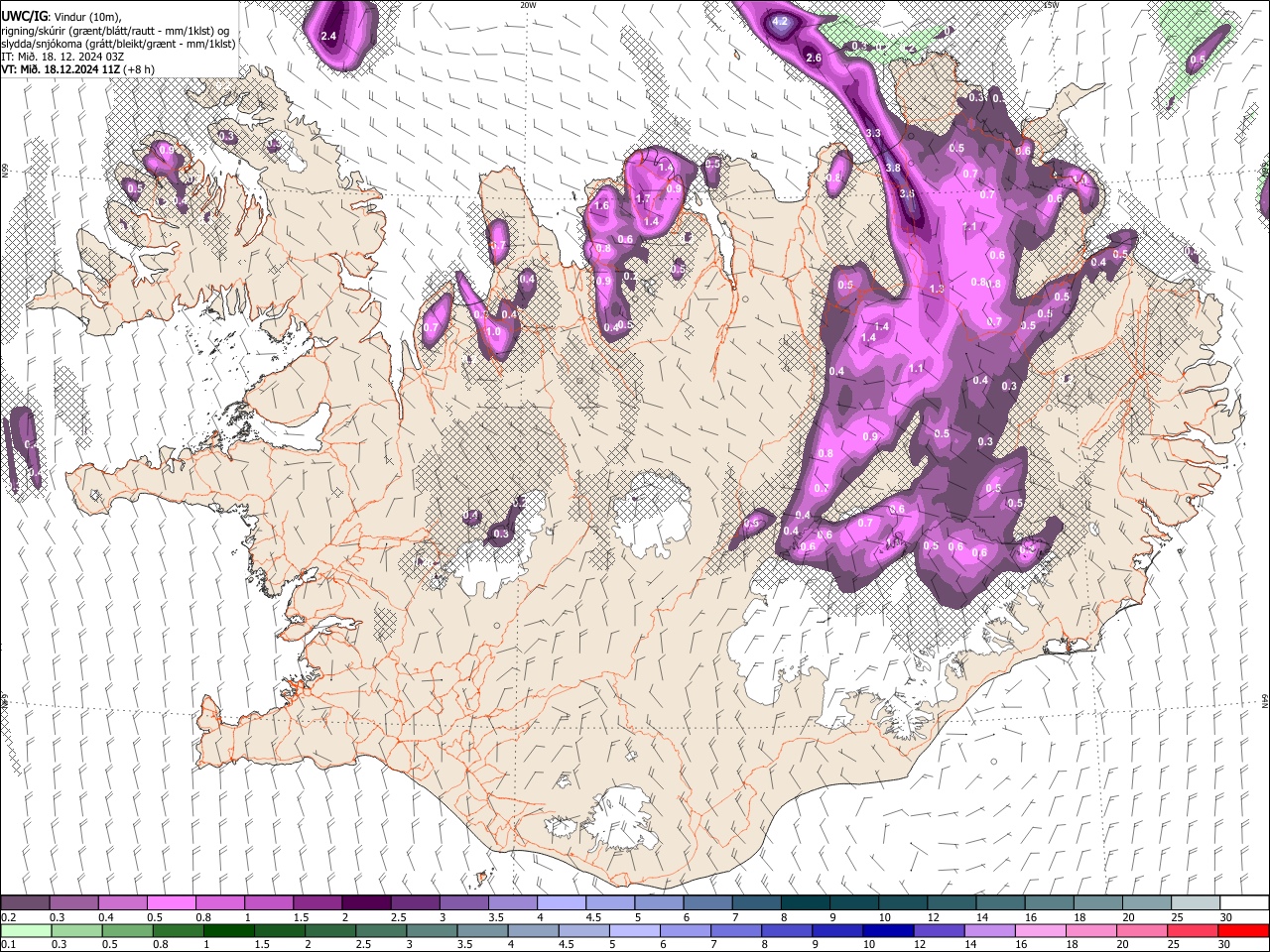1270x952 pixels.
Task: Click the '0.2' label on the snow scale
Action: tap(8, 917)
